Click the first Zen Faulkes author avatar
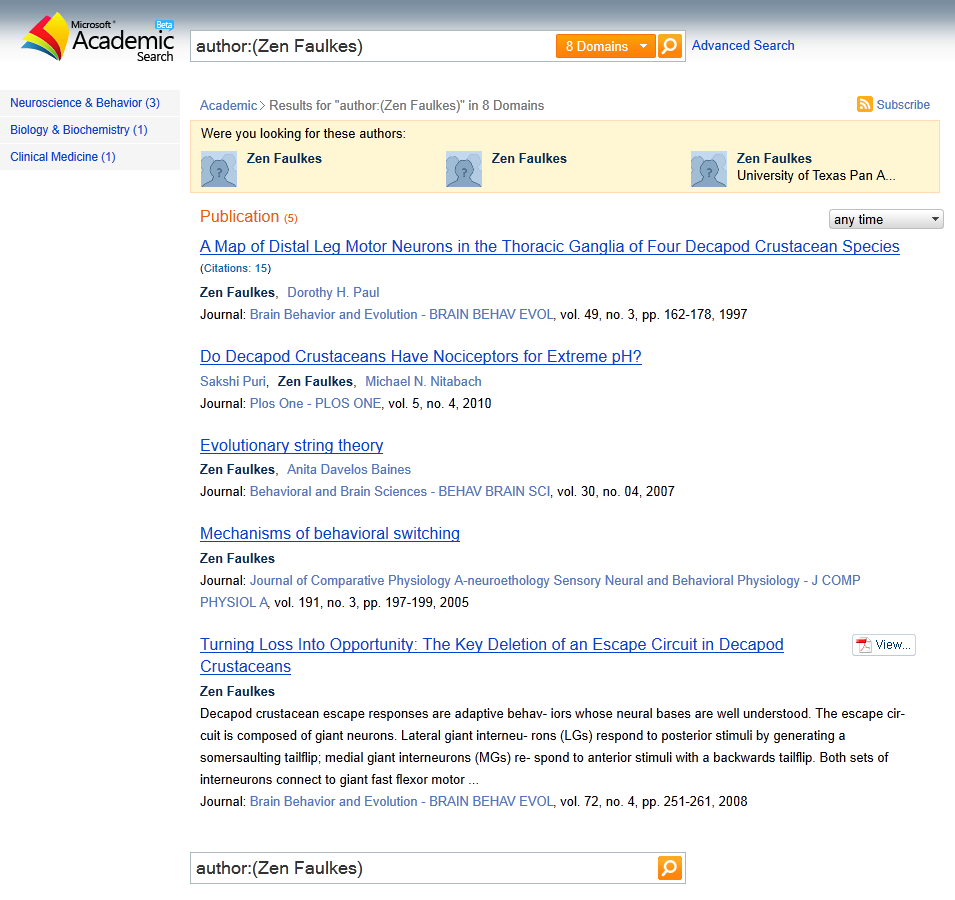 pos(218,168)
